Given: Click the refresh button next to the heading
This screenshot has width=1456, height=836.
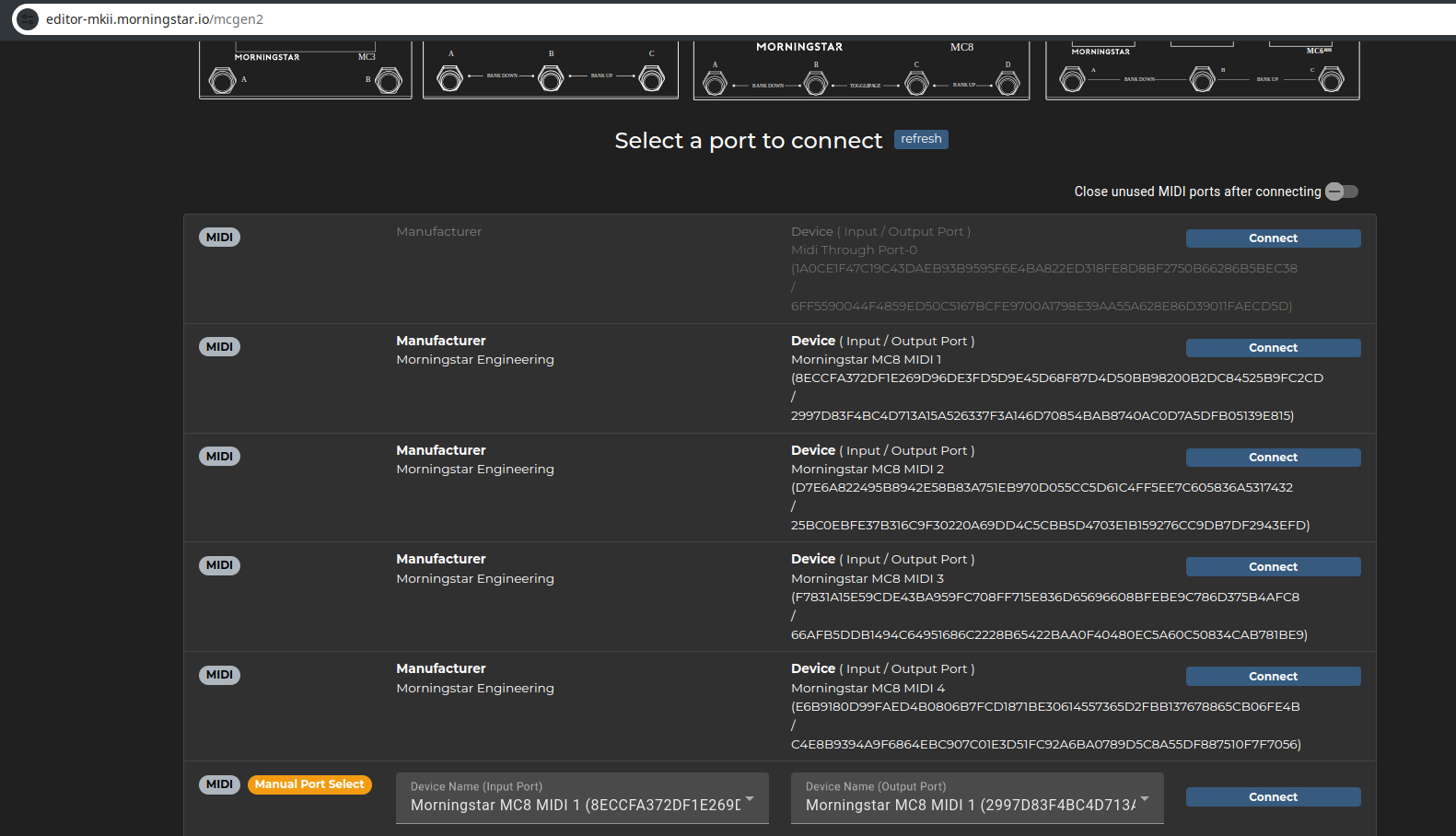Looking at the screenshot, I should point(921,139).
